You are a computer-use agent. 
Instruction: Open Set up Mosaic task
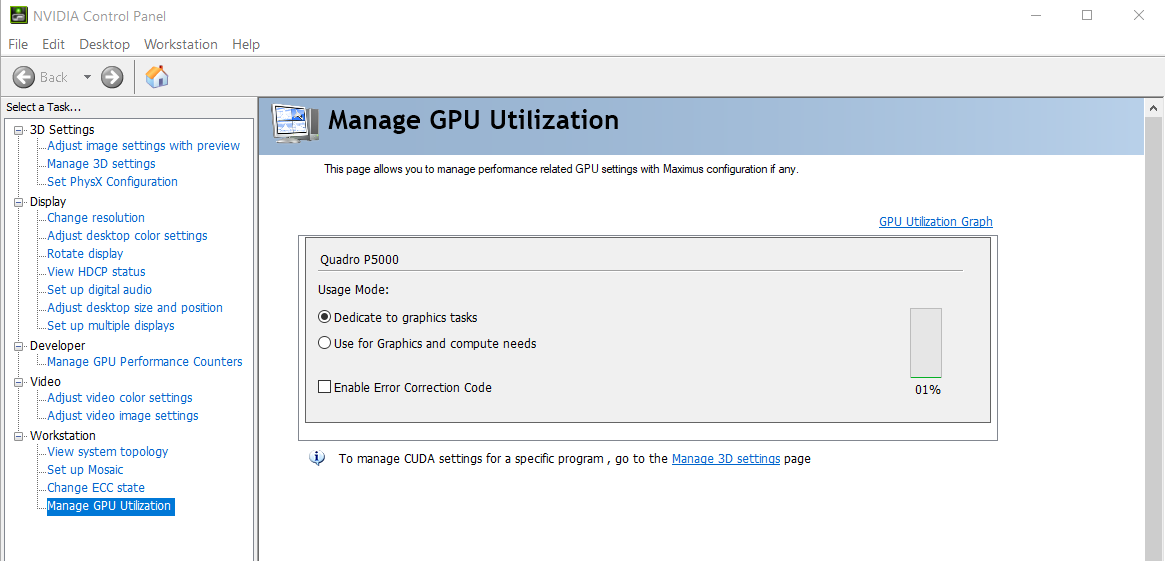85,470
